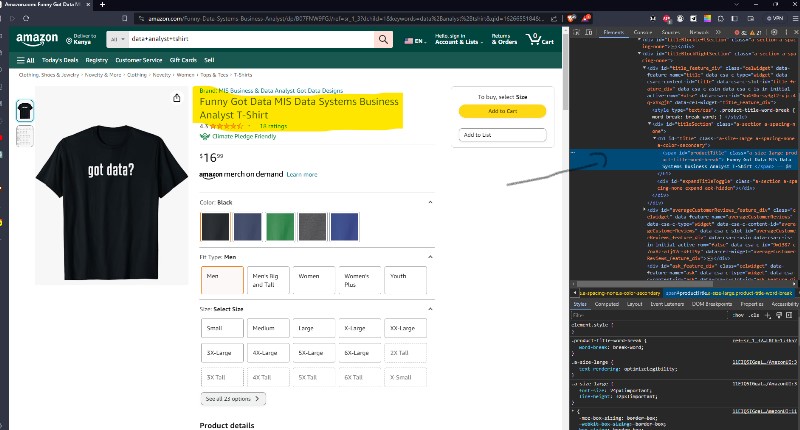
Task: Click the rainbow color-picker extension icon
Action: (x=707, y=18)
